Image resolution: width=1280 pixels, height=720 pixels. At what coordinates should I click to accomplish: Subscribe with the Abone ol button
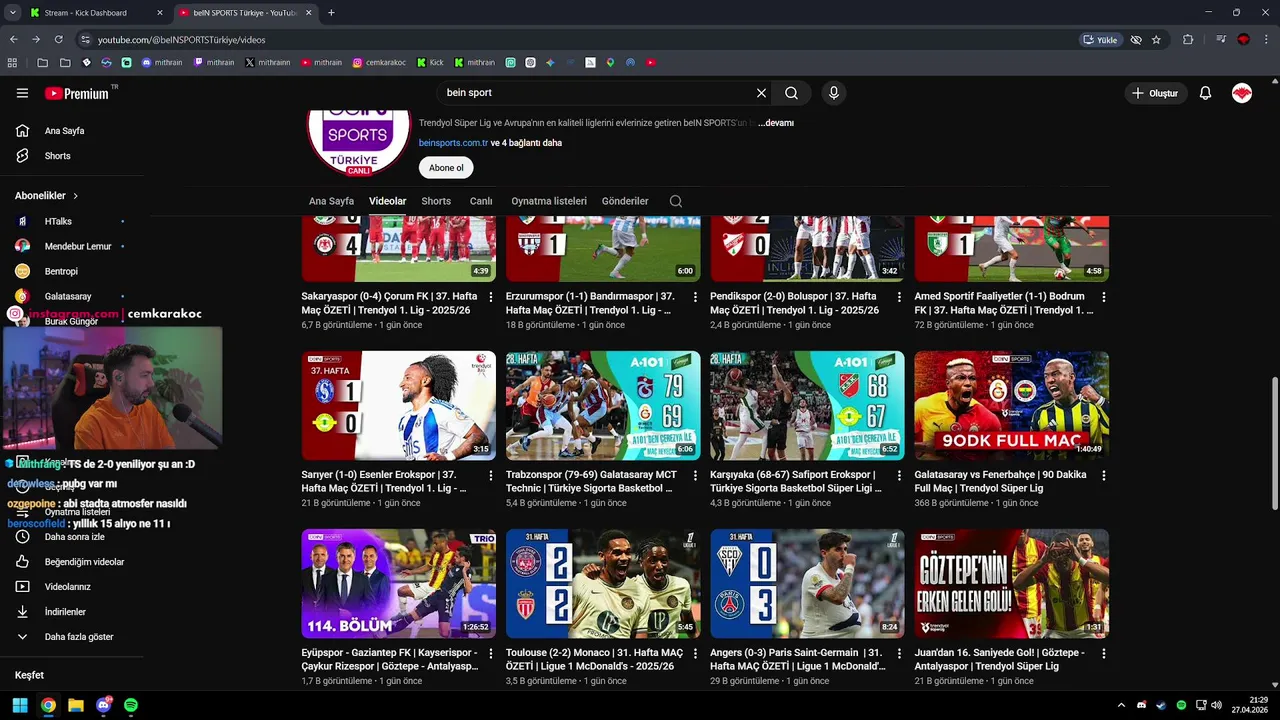446,168
